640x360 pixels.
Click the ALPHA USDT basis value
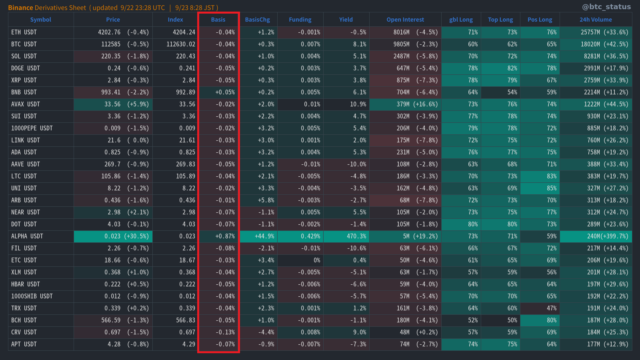[x=225, y=236]
